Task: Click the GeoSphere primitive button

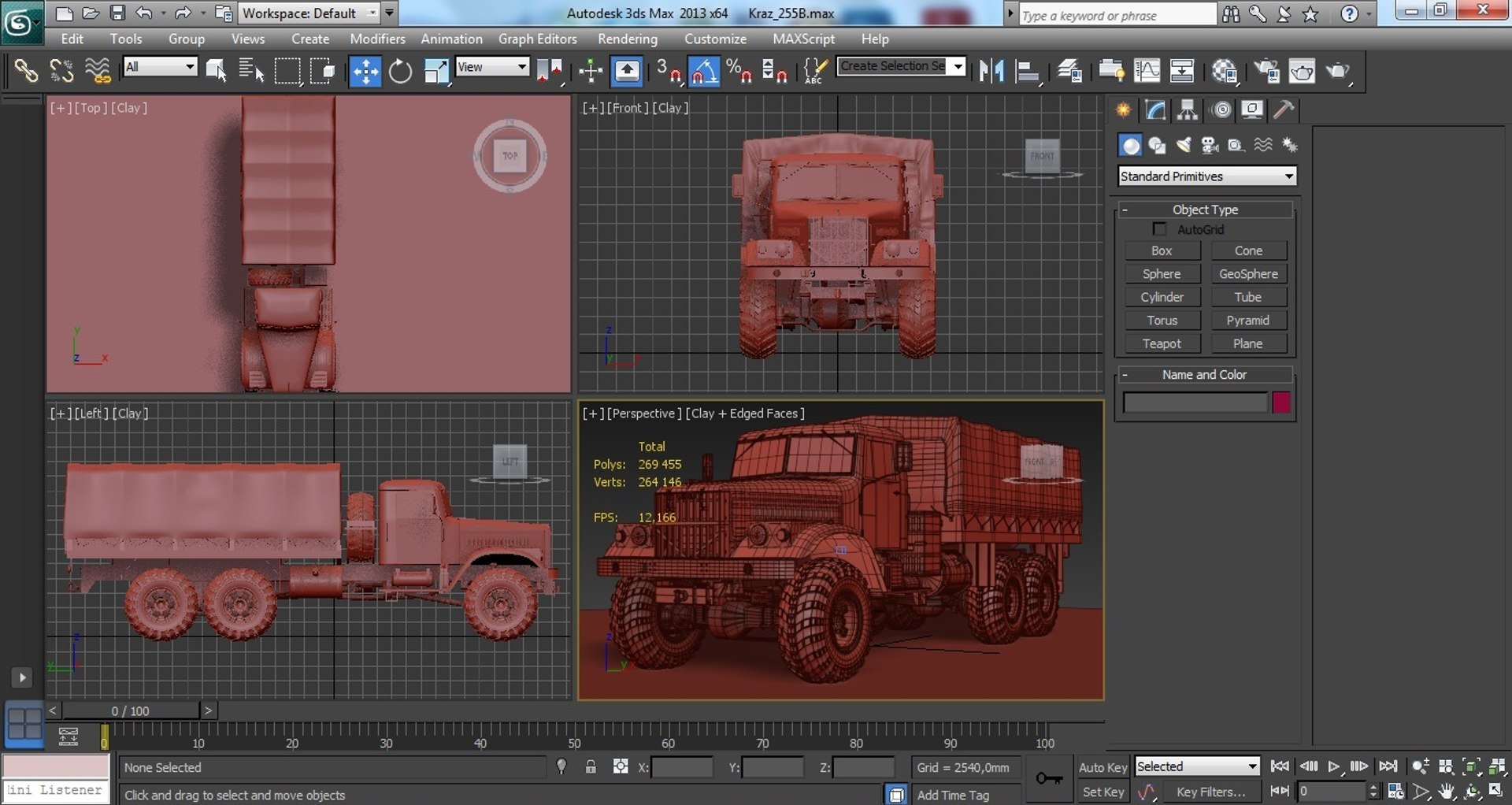Action: pos(1249,274)
